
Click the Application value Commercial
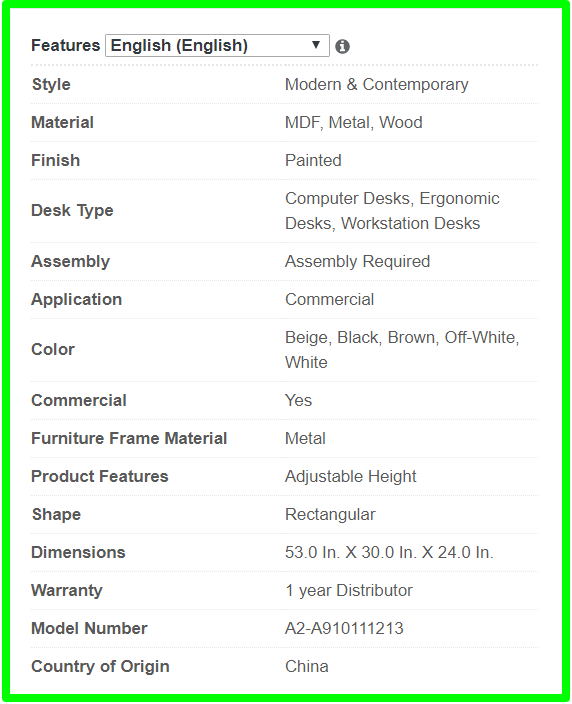pos(330,299)
